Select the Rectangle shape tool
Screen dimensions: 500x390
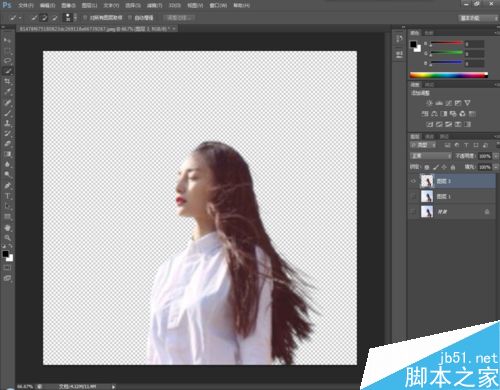pos(7,217)
